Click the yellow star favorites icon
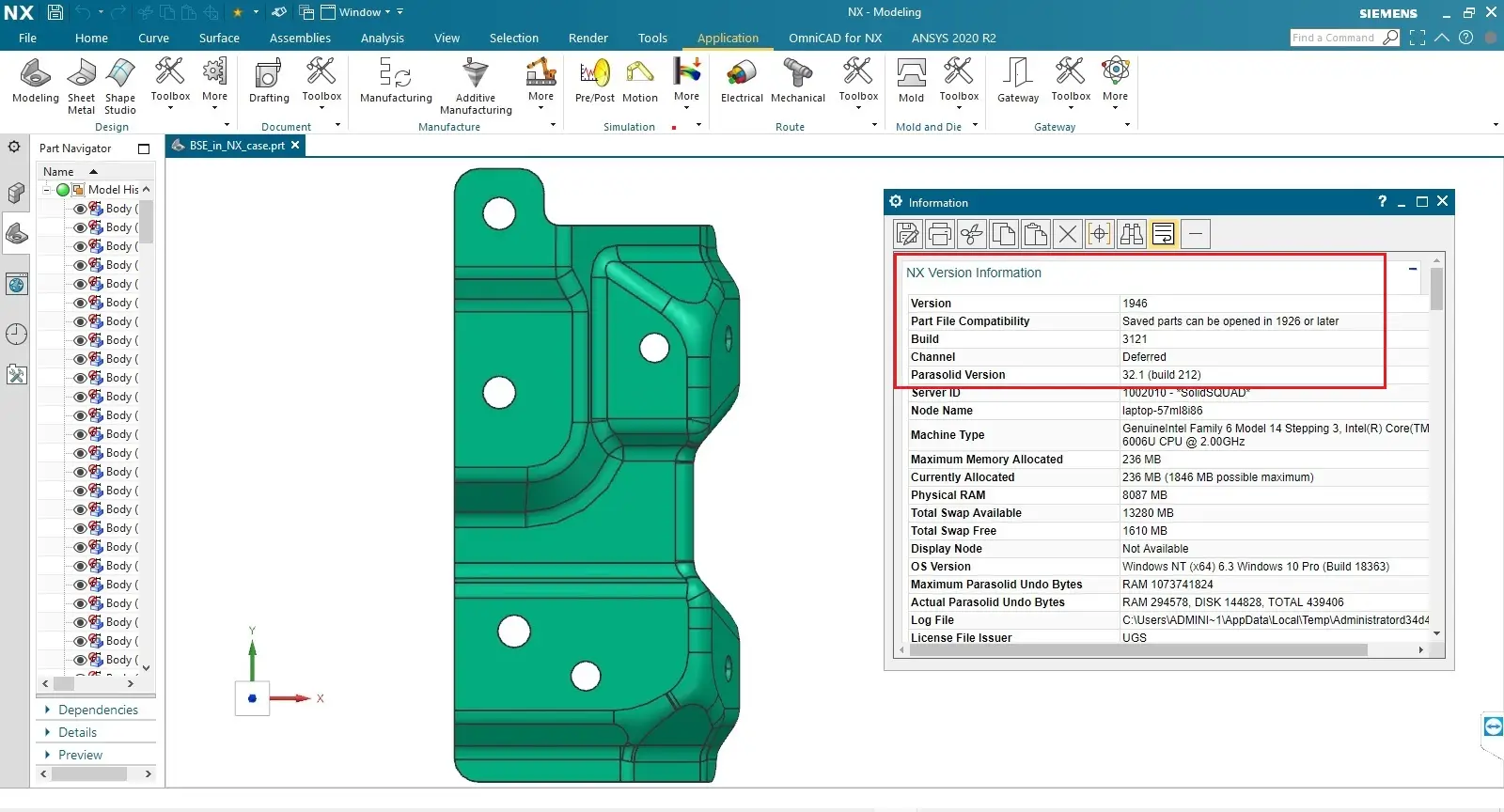Screen dimensions: 1504x812 pos(238,12)
